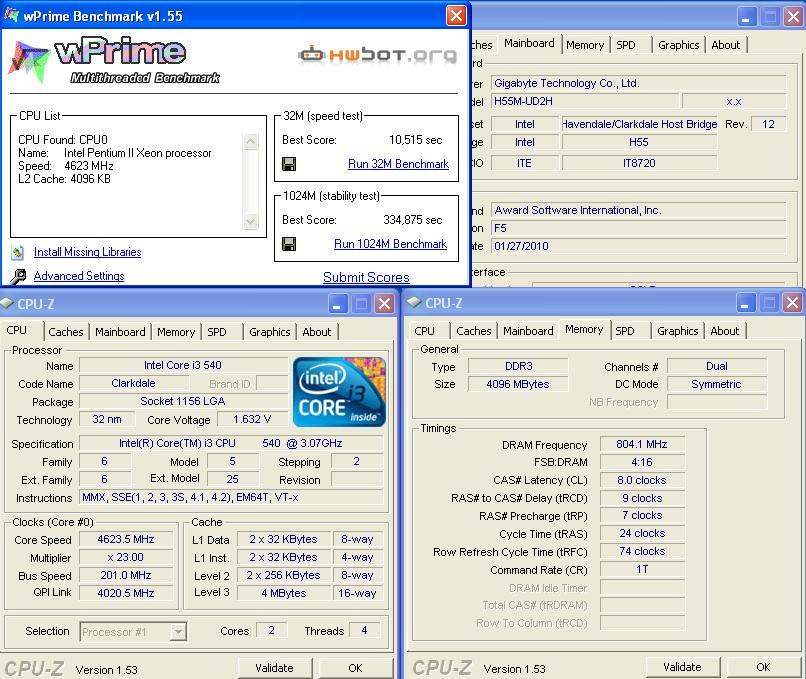The width and height of the screenshot is (806, 679).
Task: Switch to Memory tab in left CPU-Z window
Action: (x=176, y=332)
